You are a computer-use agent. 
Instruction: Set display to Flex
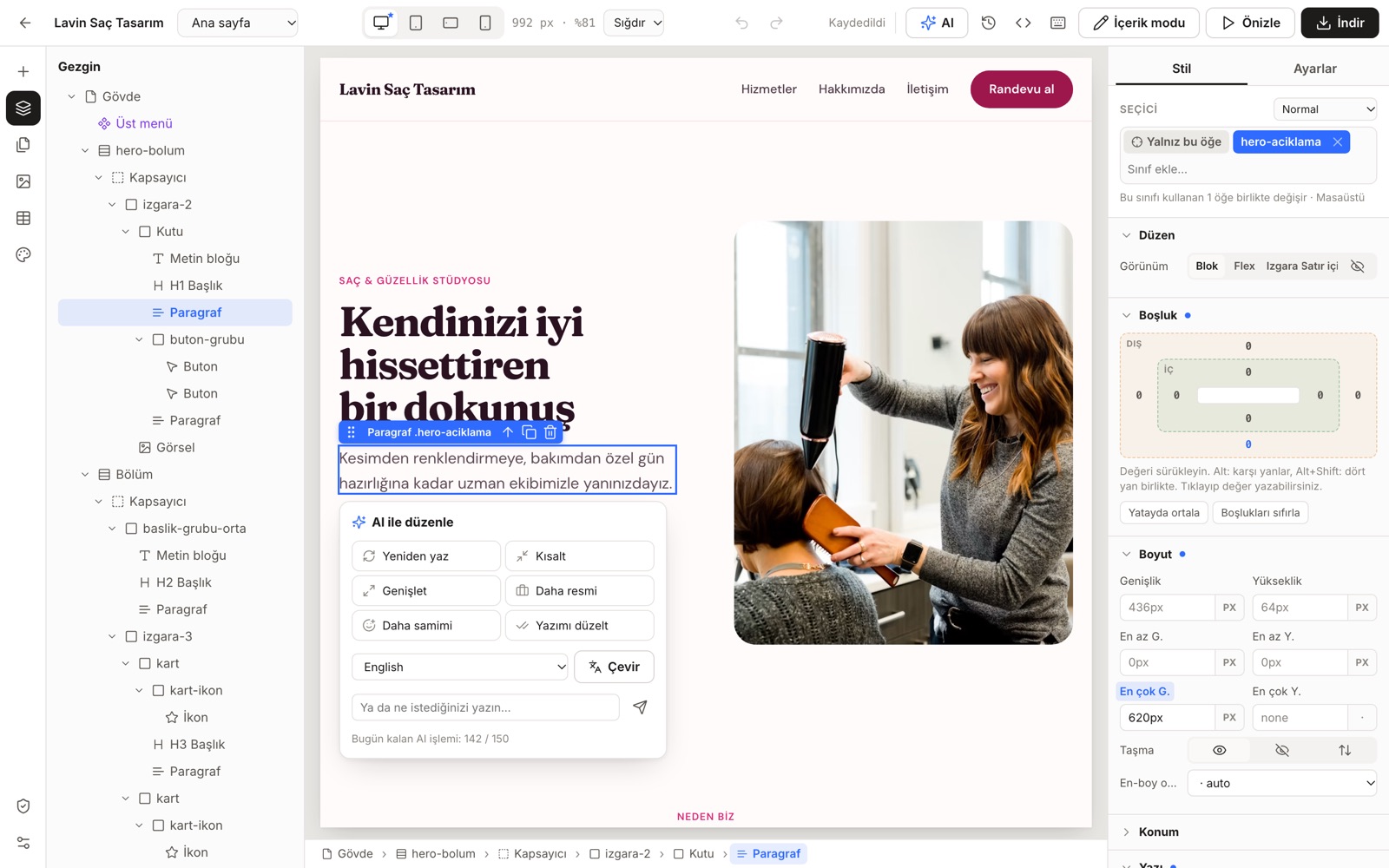pyautogui.click(x=1244, y=266)
